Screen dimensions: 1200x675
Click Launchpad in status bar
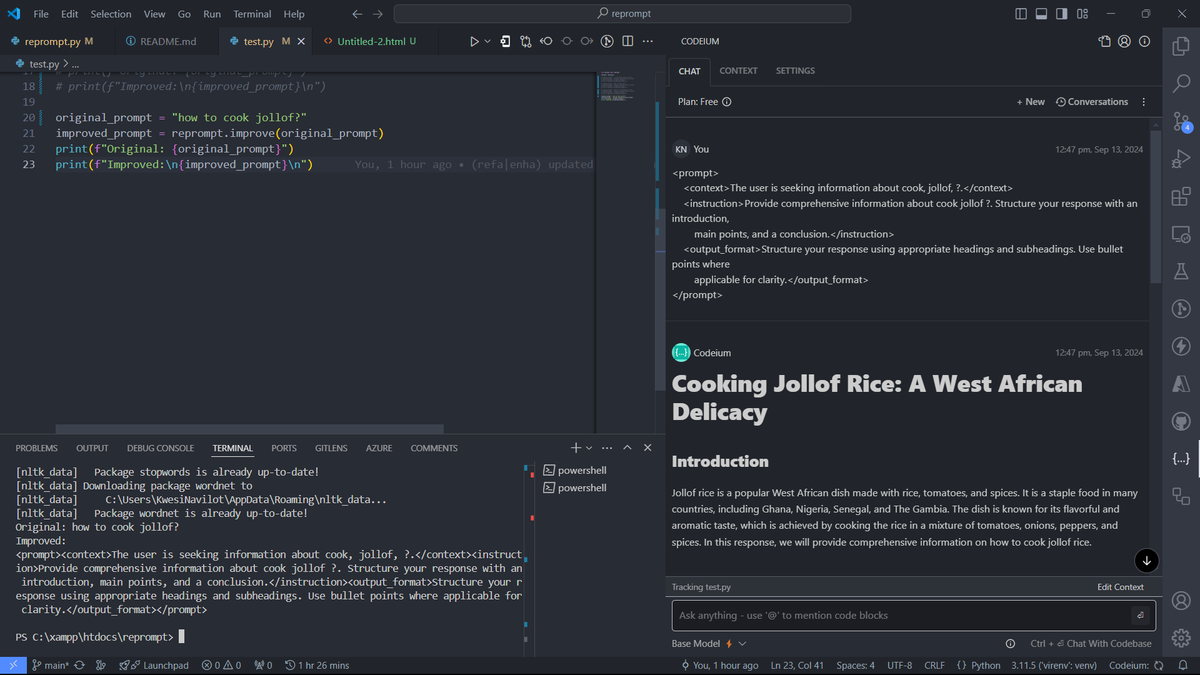[x=156, y=665]
